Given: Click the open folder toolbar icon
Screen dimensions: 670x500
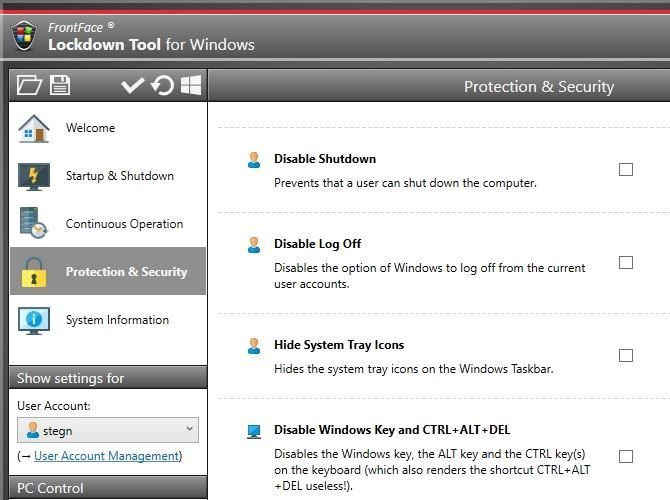Looking at the screenshot, I should 29,86.
